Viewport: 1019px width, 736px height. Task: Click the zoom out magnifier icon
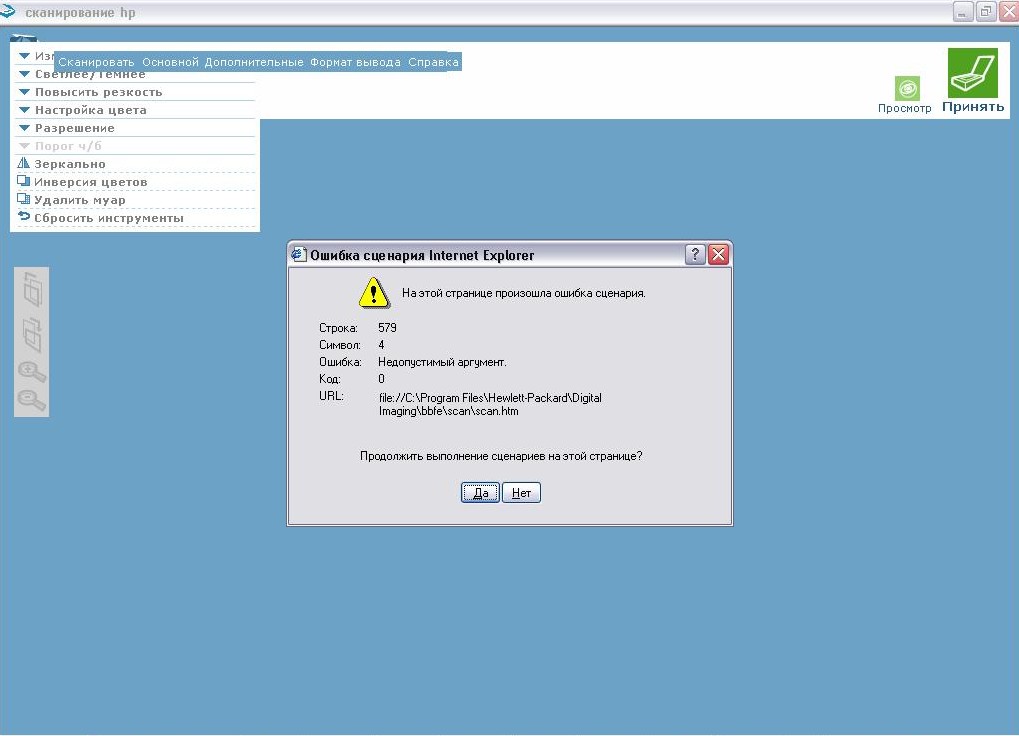(x=32, y=400)
